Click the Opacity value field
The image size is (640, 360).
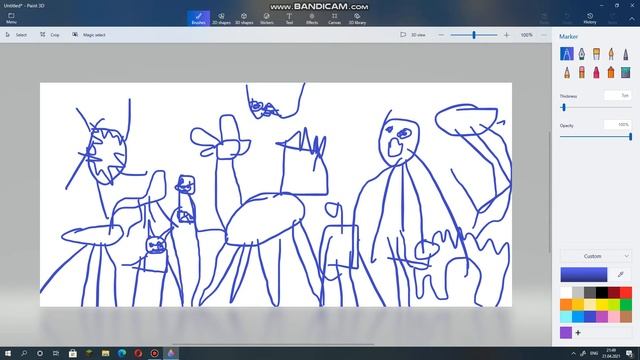point(618,124)
